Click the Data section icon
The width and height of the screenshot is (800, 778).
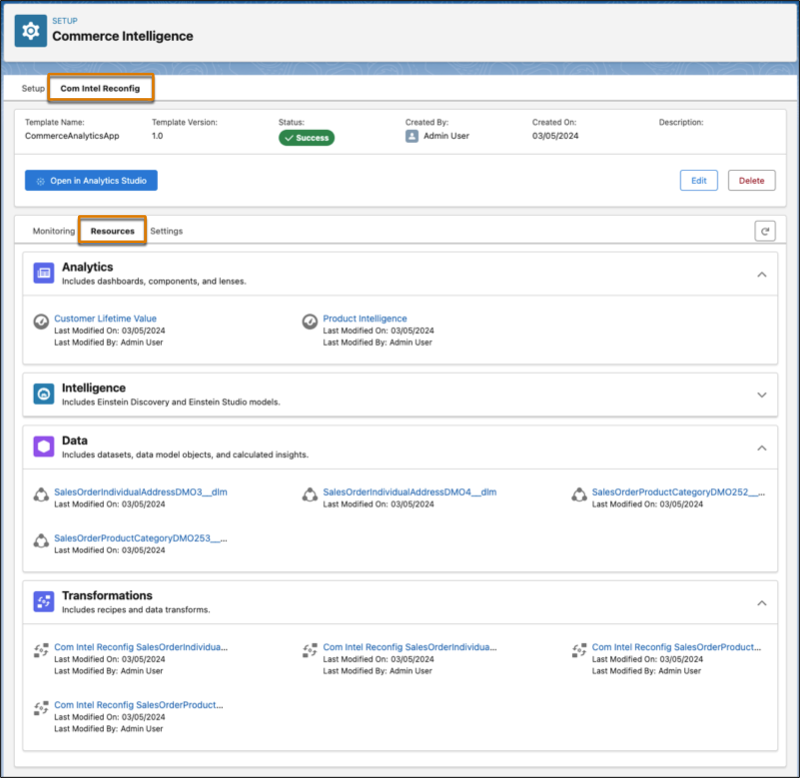pyautogui.click(x=44, y=446)
